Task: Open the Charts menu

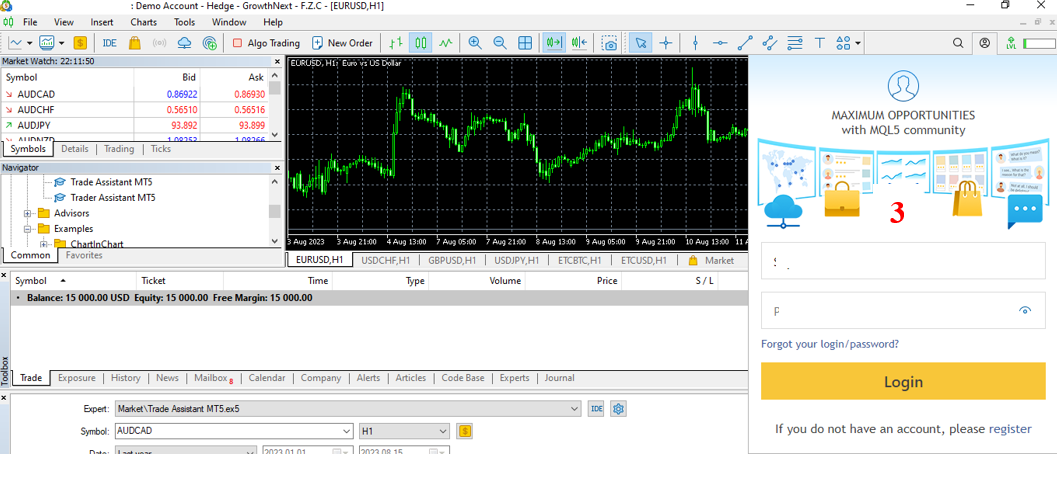Action: click(x=144, y=22)
